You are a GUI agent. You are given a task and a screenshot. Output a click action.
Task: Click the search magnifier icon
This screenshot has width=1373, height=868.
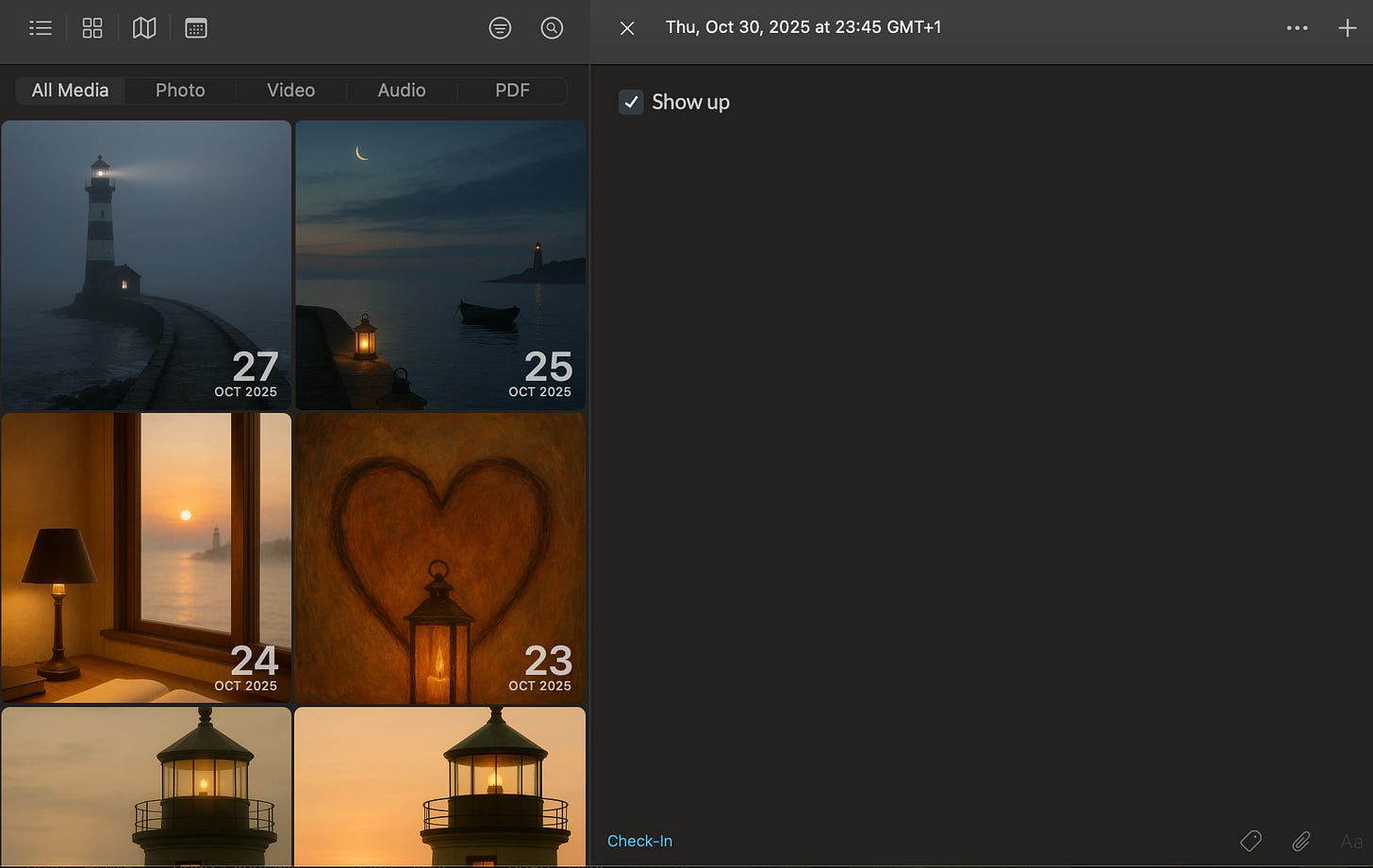point(552,28)
